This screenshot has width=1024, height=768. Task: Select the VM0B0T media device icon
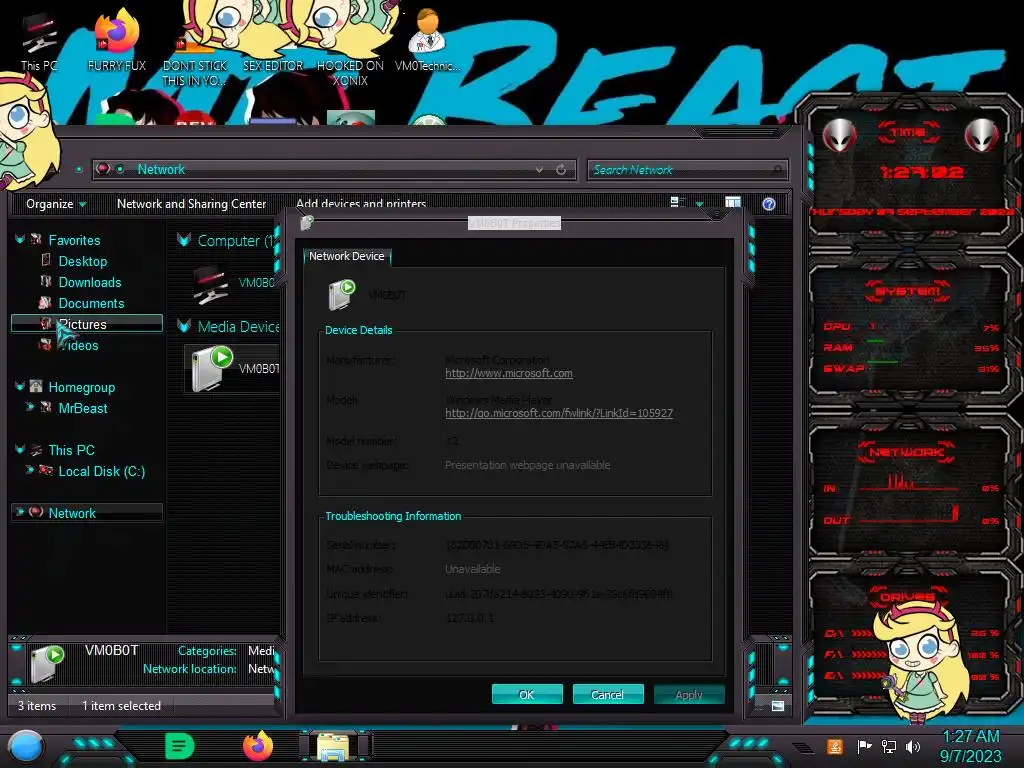(212, 368)
